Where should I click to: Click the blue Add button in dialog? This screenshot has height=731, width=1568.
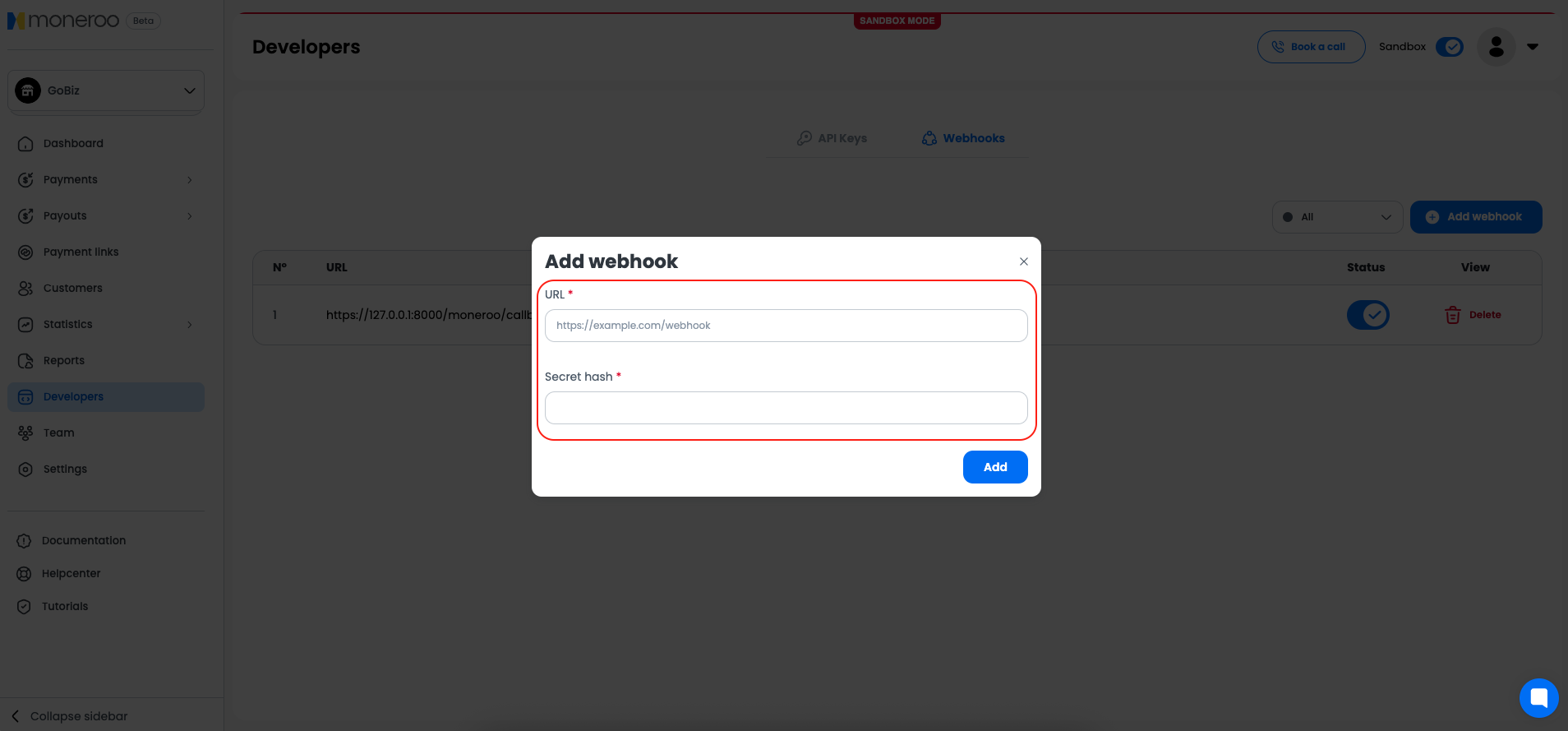click(994, 467)
